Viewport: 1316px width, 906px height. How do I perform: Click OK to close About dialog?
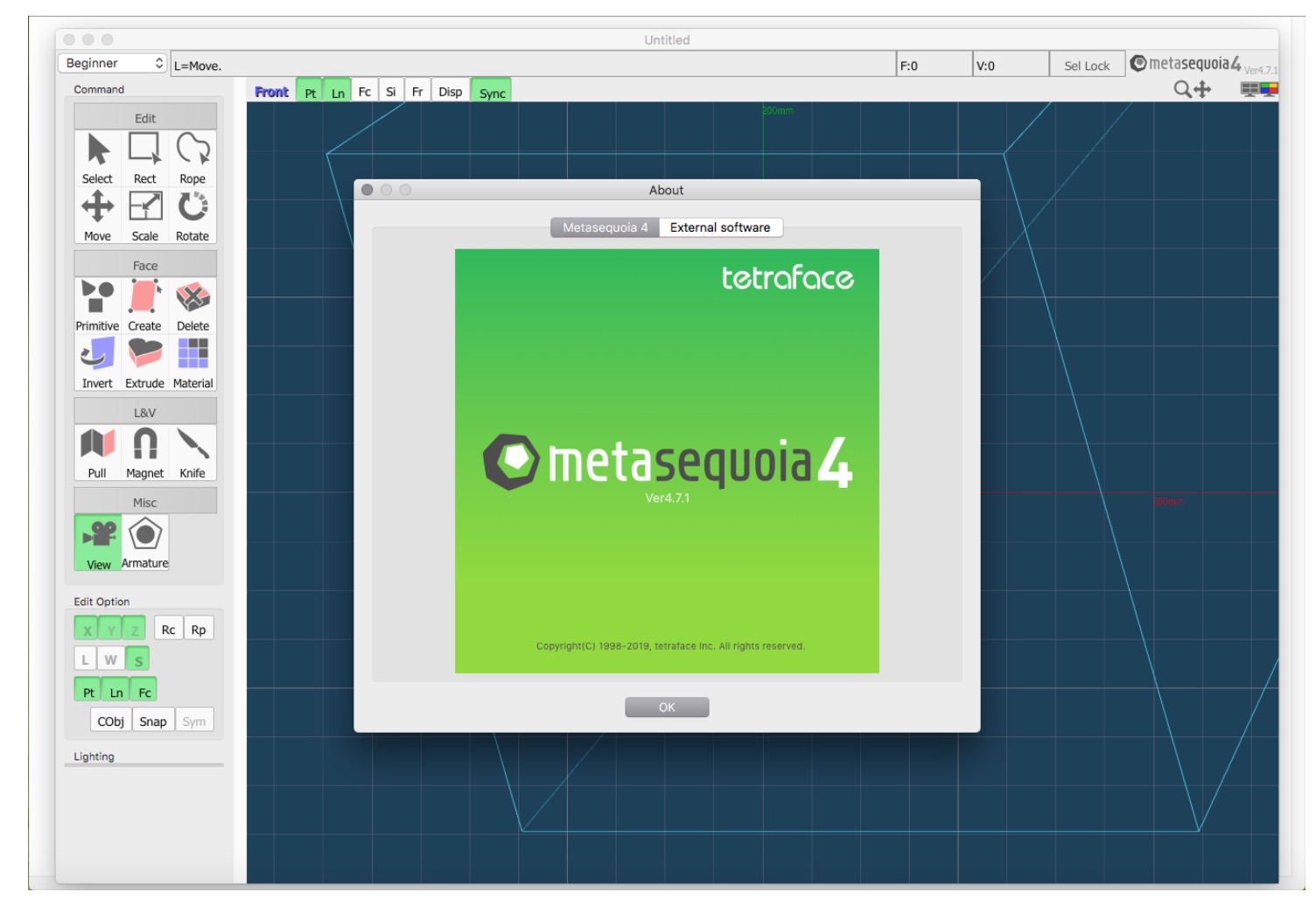[667, 707]
